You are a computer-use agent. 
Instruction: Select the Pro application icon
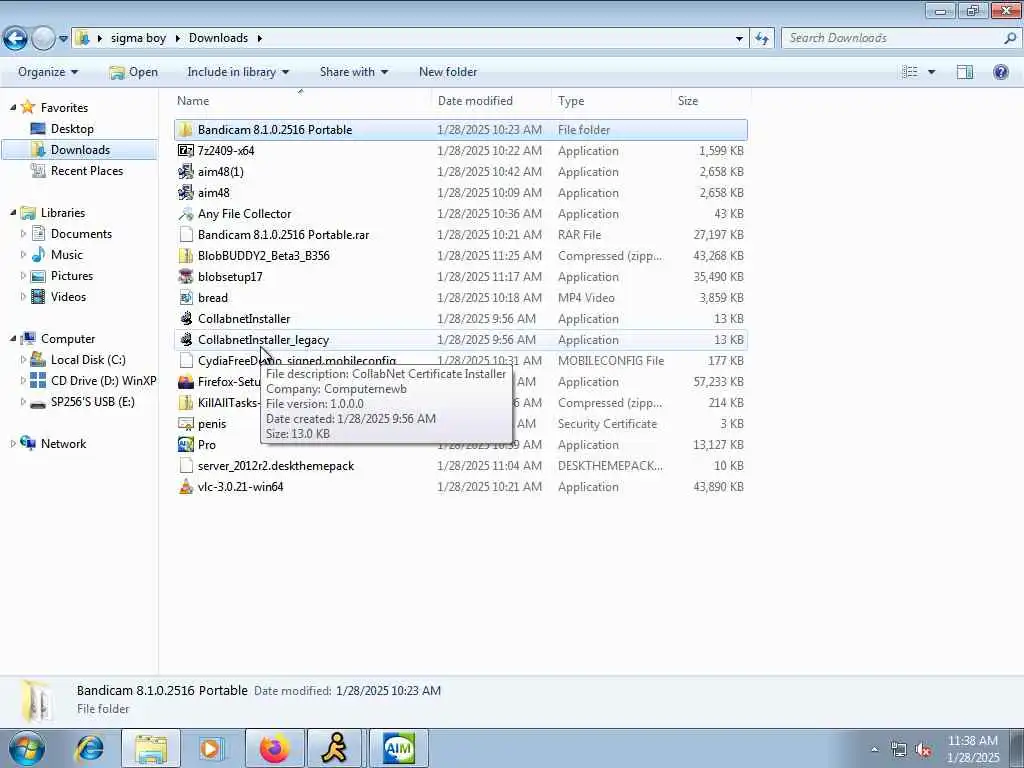coord(185,445)
